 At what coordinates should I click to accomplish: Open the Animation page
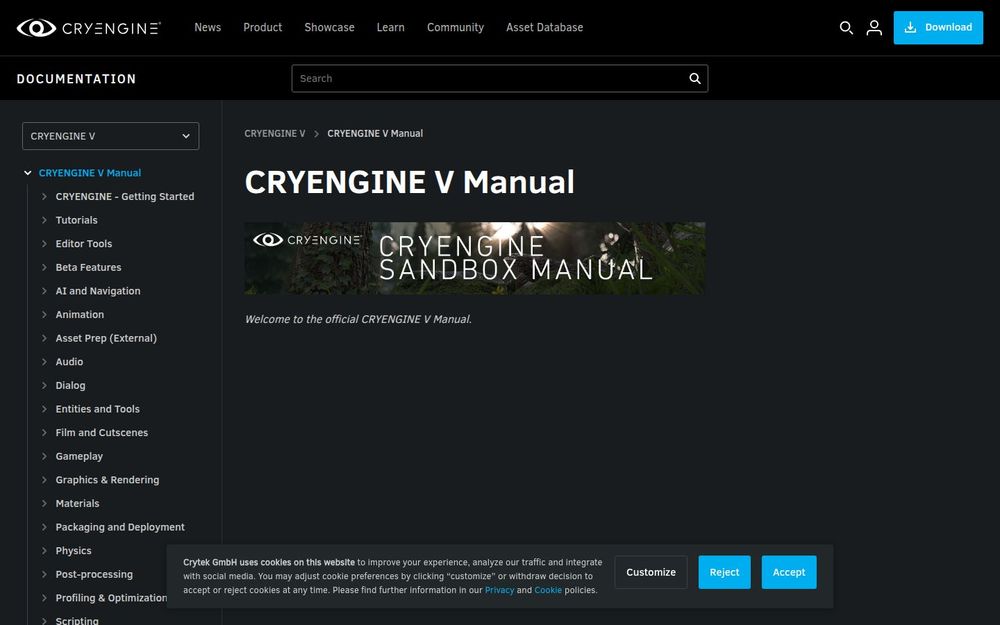coord(80,314)
